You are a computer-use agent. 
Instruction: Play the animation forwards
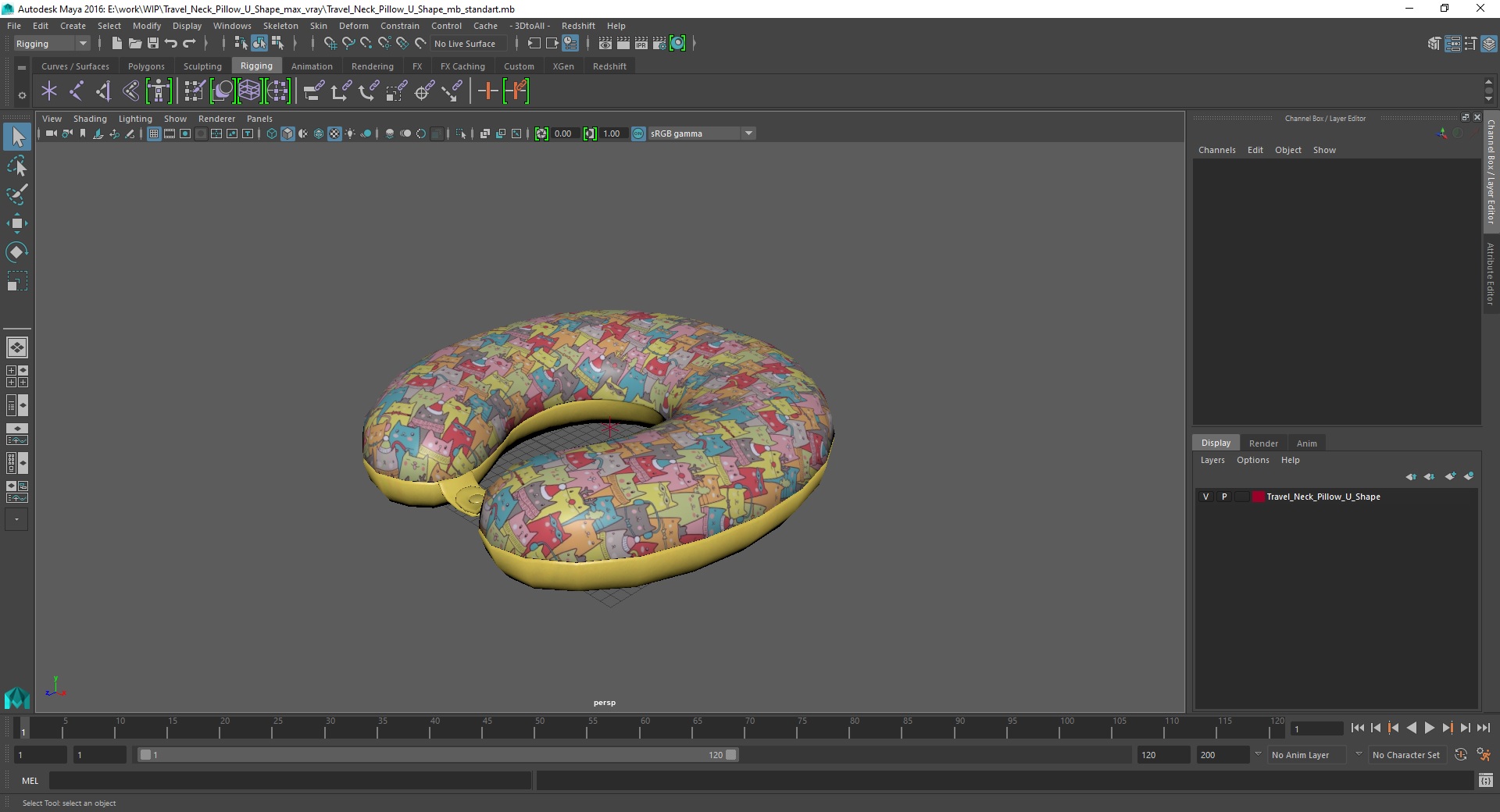coord(1430,728)
